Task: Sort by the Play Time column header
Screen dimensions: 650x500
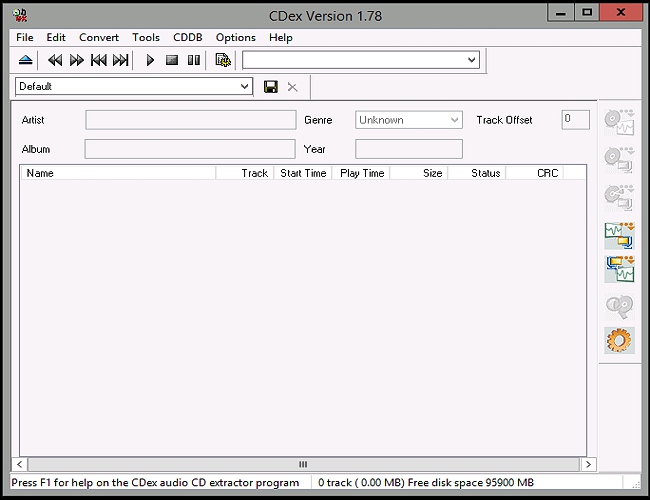Action: (361, 173)
